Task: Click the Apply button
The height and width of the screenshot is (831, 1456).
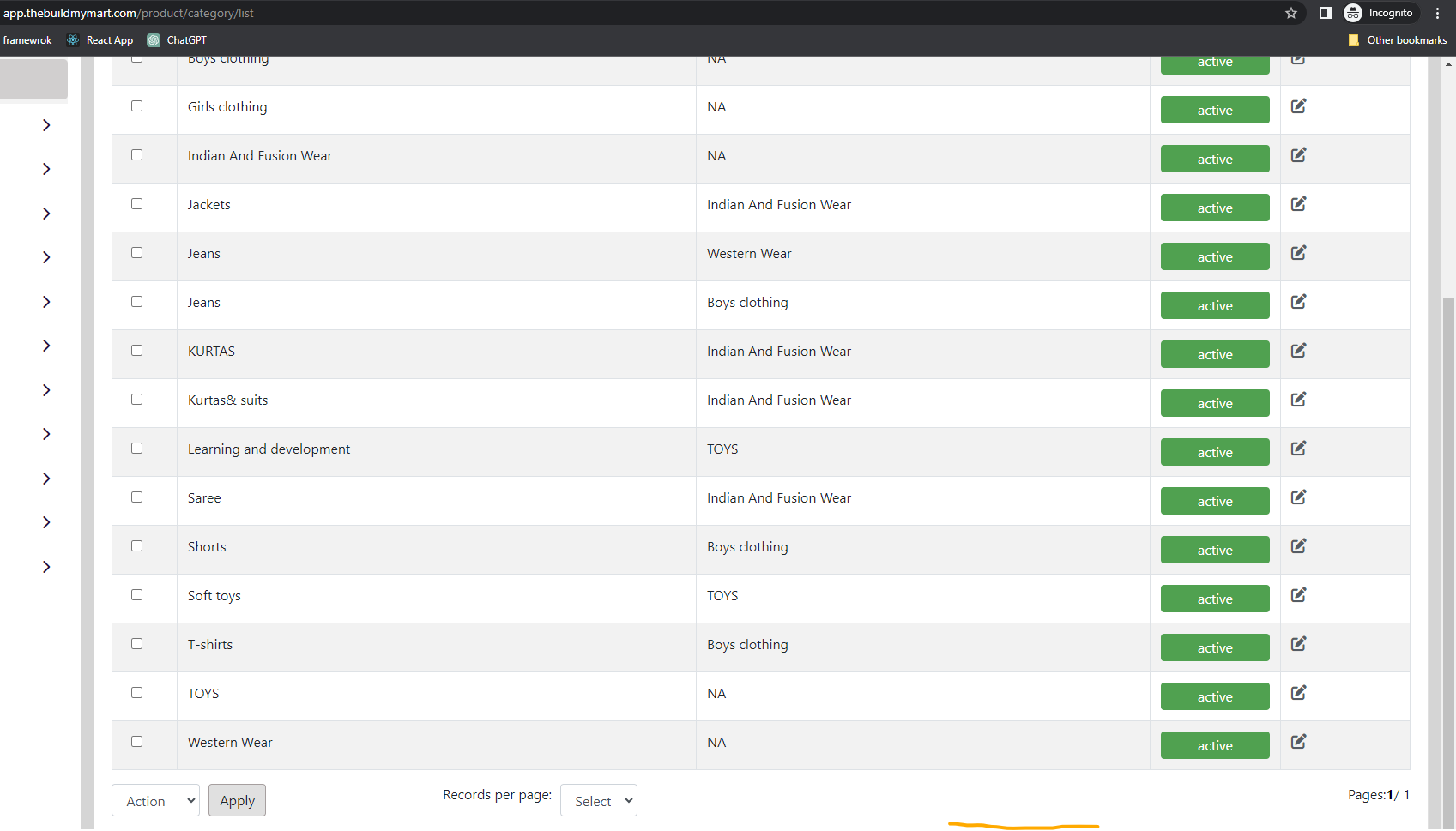Action: click(x=237, y=800)
